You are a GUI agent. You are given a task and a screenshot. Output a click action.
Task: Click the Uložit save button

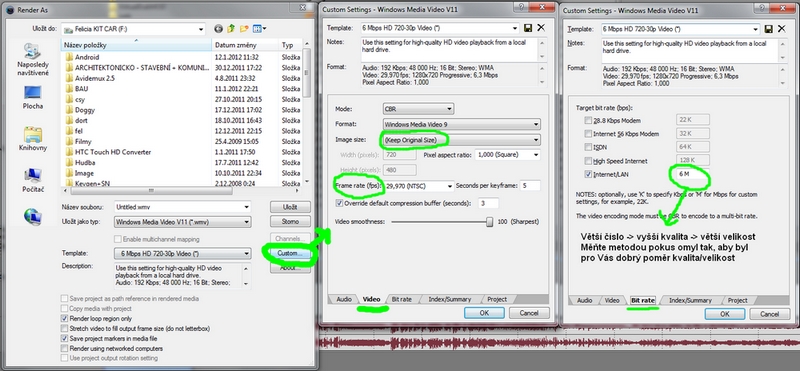(x=290, y=207)
